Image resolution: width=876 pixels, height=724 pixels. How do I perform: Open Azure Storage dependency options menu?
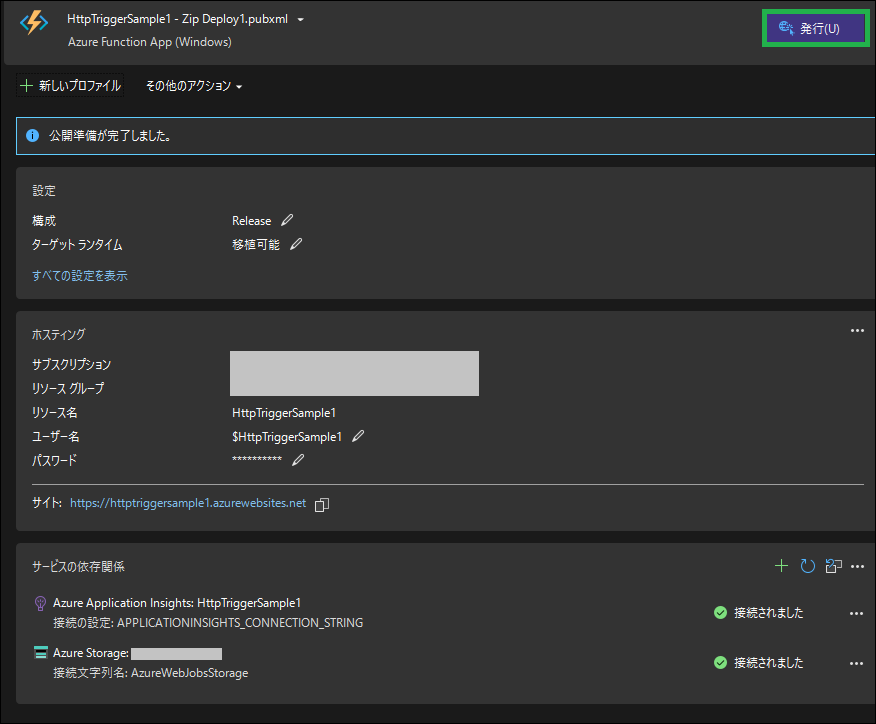tap(856, 662)
